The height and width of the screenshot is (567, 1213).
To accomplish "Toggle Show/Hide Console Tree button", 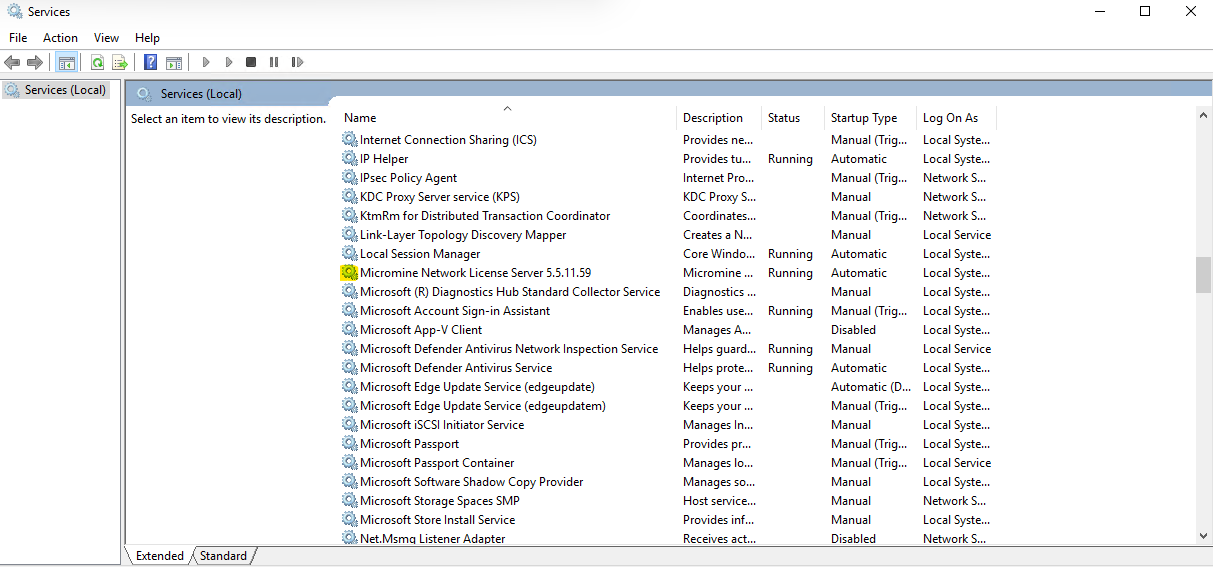I will click(66, 62).
